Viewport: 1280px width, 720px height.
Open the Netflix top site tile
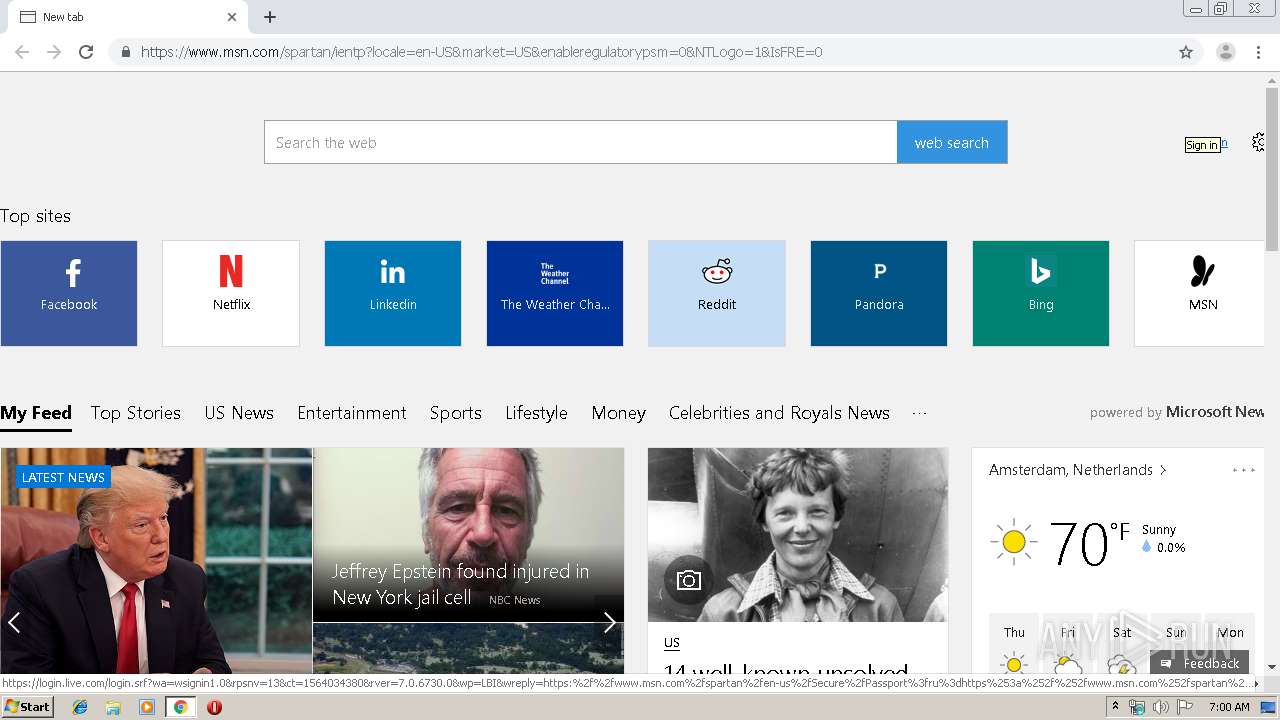(x=231, y=293)
